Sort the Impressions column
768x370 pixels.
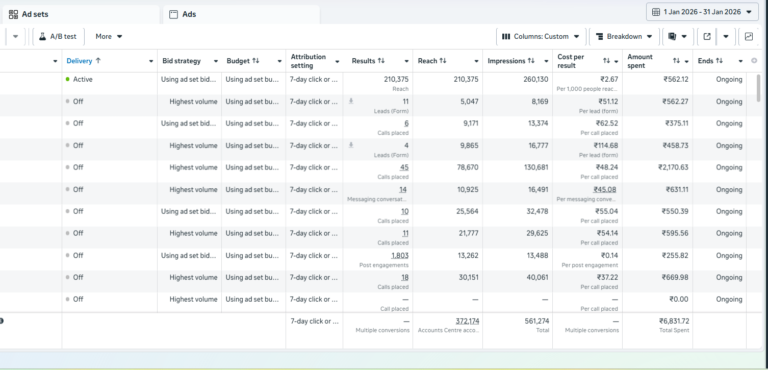[x=531, y=61]
